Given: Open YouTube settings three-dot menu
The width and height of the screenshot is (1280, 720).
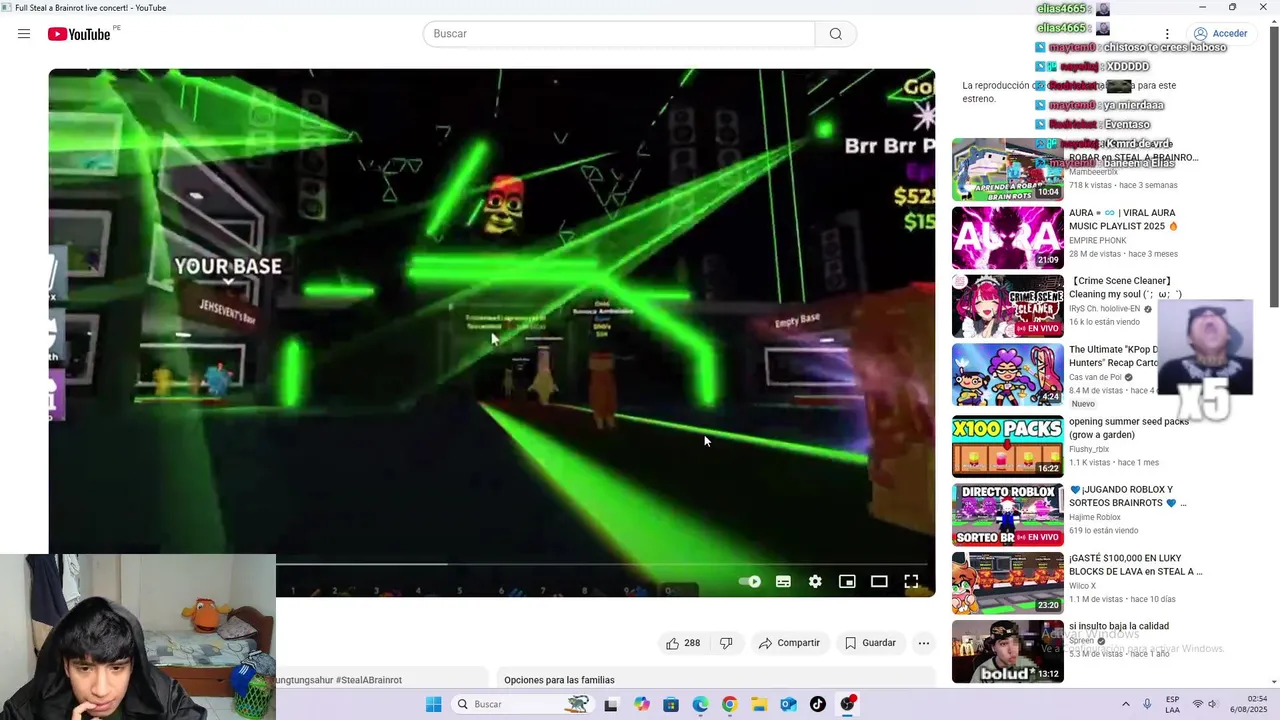Looking at the screenshot, I should (x=1167, y=34).
